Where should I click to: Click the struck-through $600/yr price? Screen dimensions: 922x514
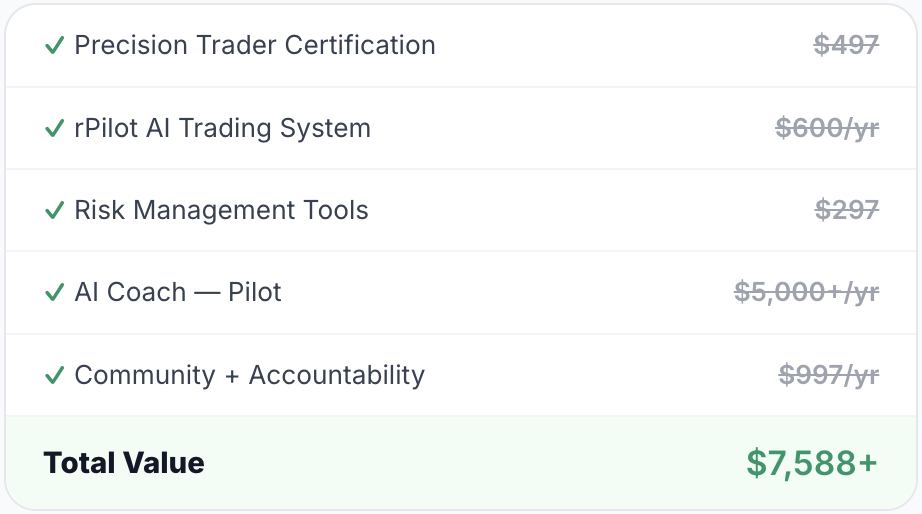(827, 128)
